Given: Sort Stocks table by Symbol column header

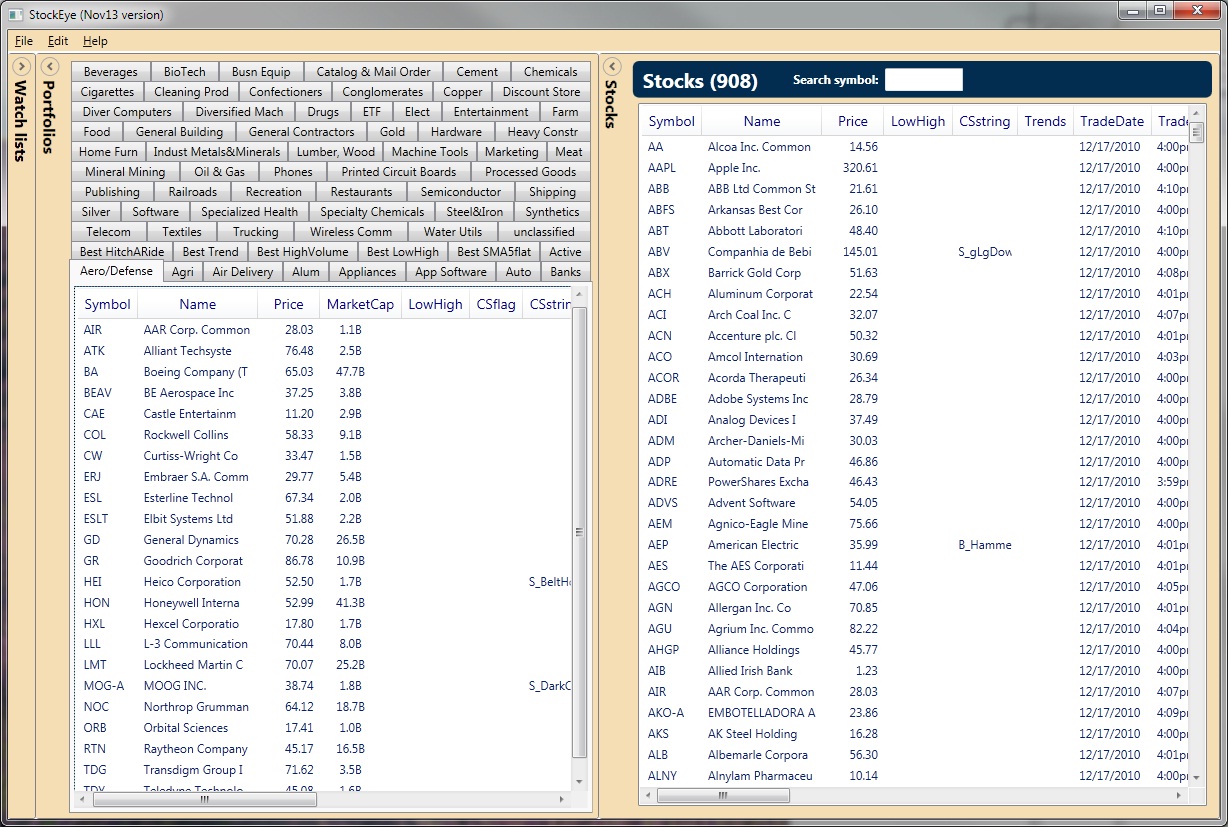Looking at the screenshot, I should click(x=672, y=121).
